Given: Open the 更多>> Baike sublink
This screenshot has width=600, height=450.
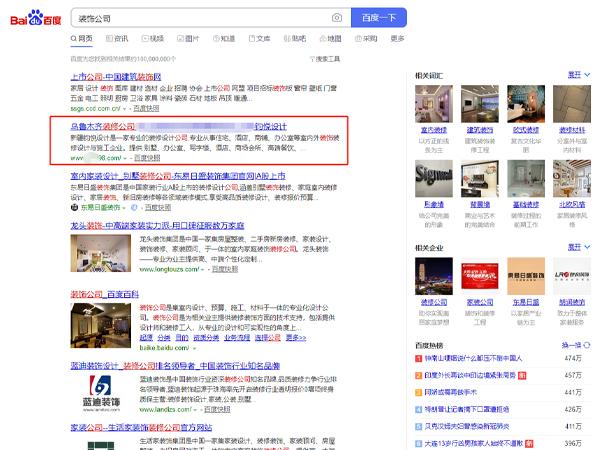Looking at the screenshot, I should 296,338.
